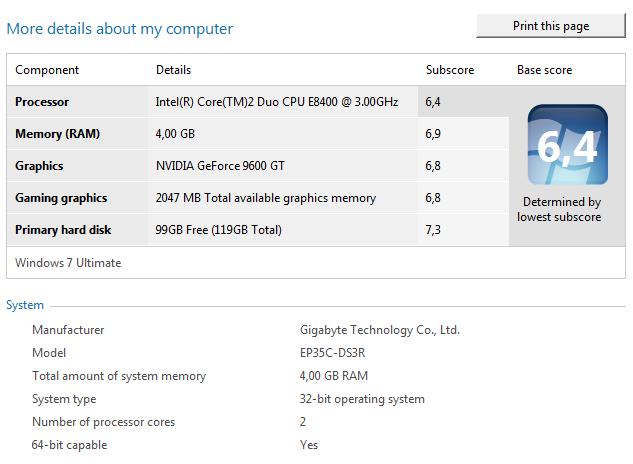The width and height of the screenshot is (633, 464).
Task: Click the Base score column header
Action: pos(544,70)
